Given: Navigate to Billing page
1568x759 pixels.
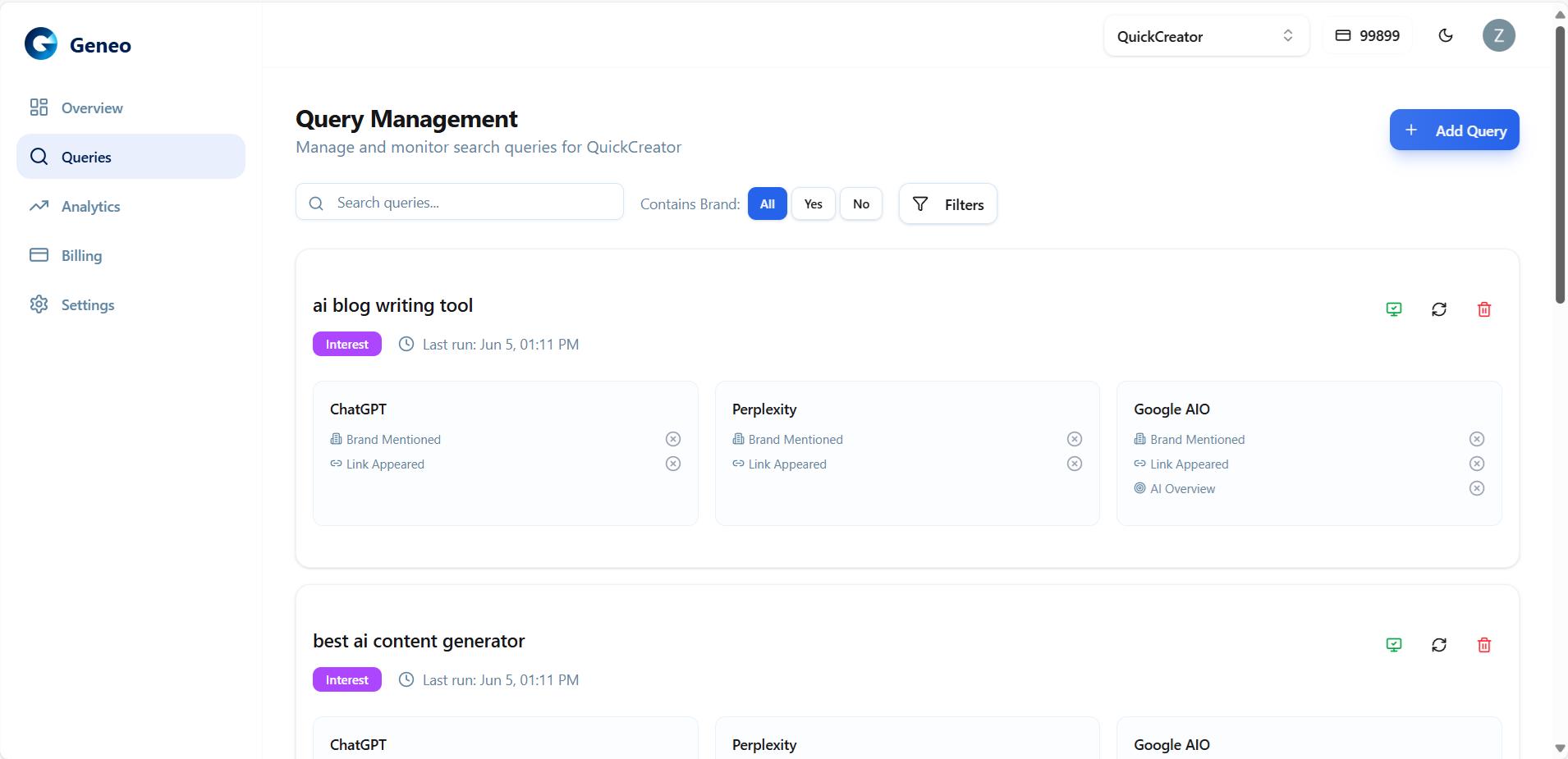Looking at the screenshot, I should 81,256.
